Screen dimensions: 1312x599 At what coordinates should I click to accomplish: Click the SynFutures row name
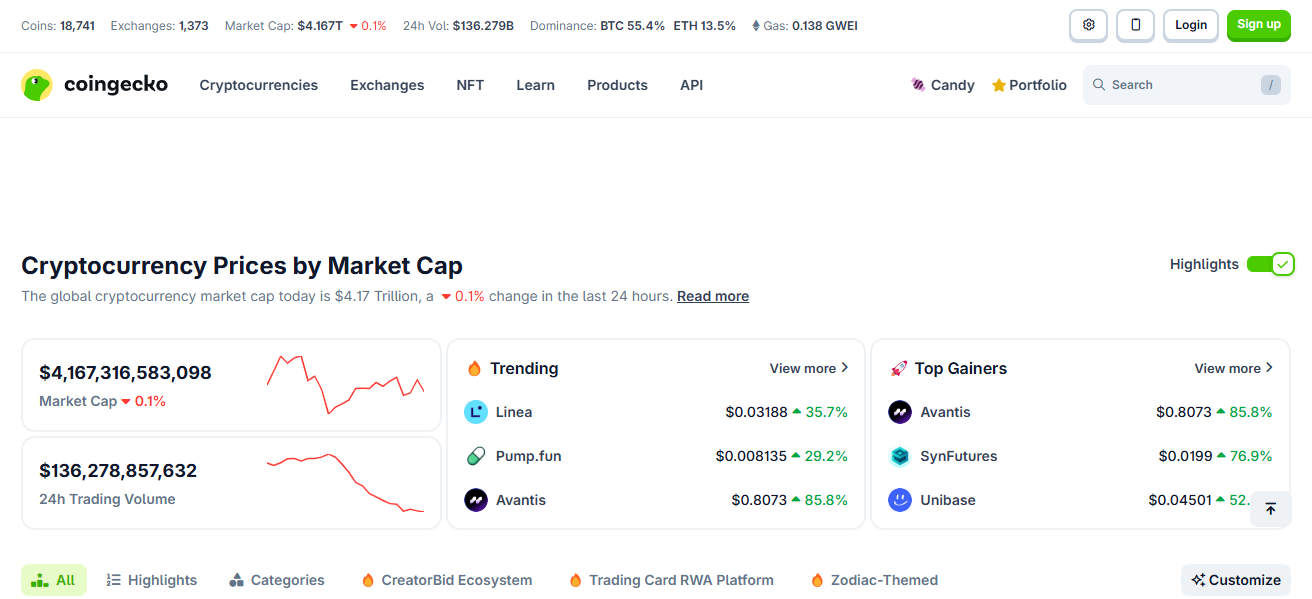coord(959,456)
